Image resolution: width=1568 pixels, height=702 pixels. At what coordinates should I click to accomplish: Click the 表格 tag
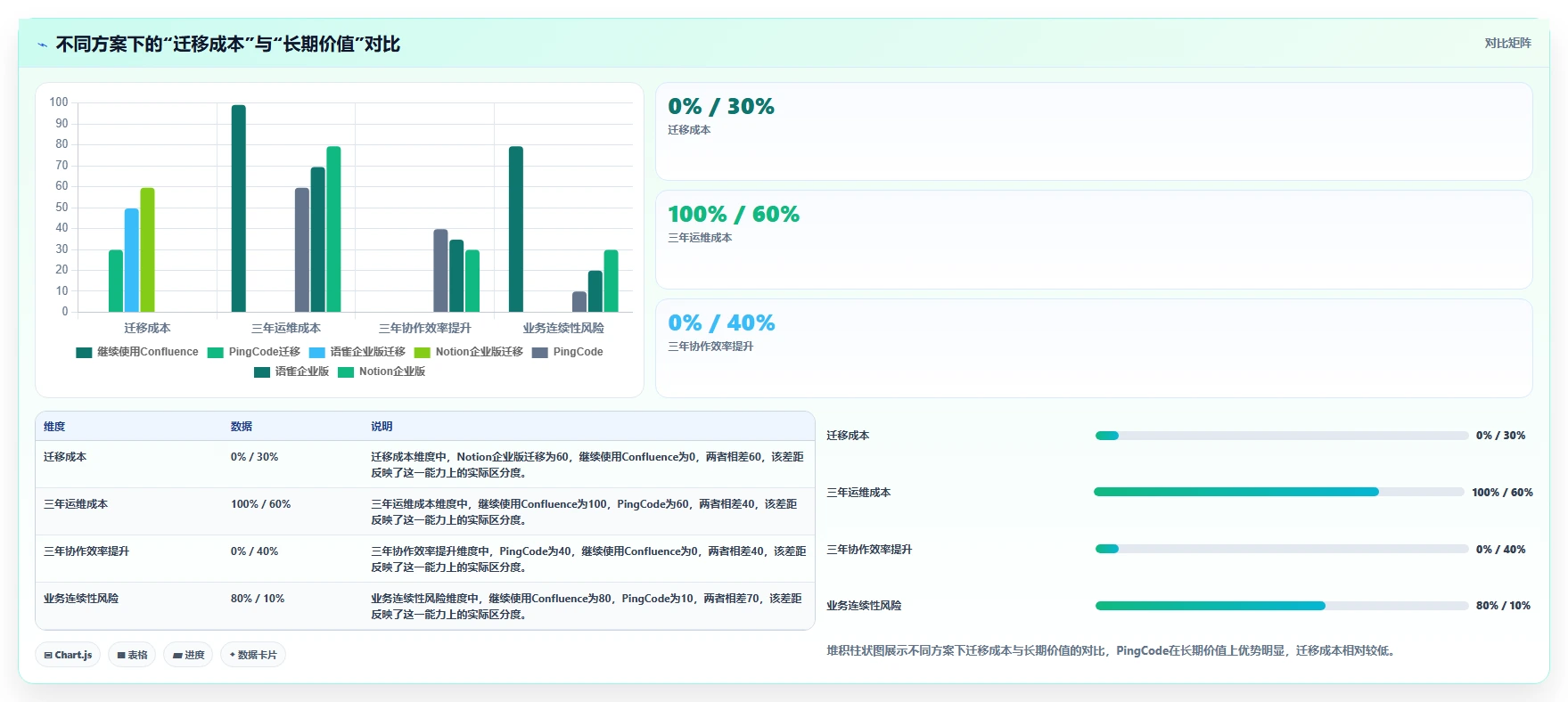point(132,655)
